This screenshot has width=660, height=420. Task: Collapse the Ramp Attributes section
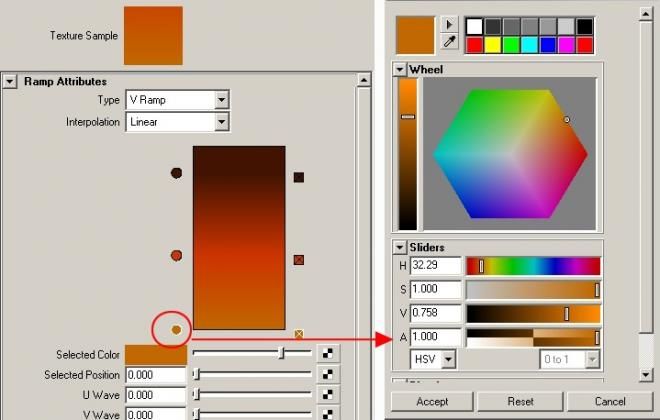[10, 81]
